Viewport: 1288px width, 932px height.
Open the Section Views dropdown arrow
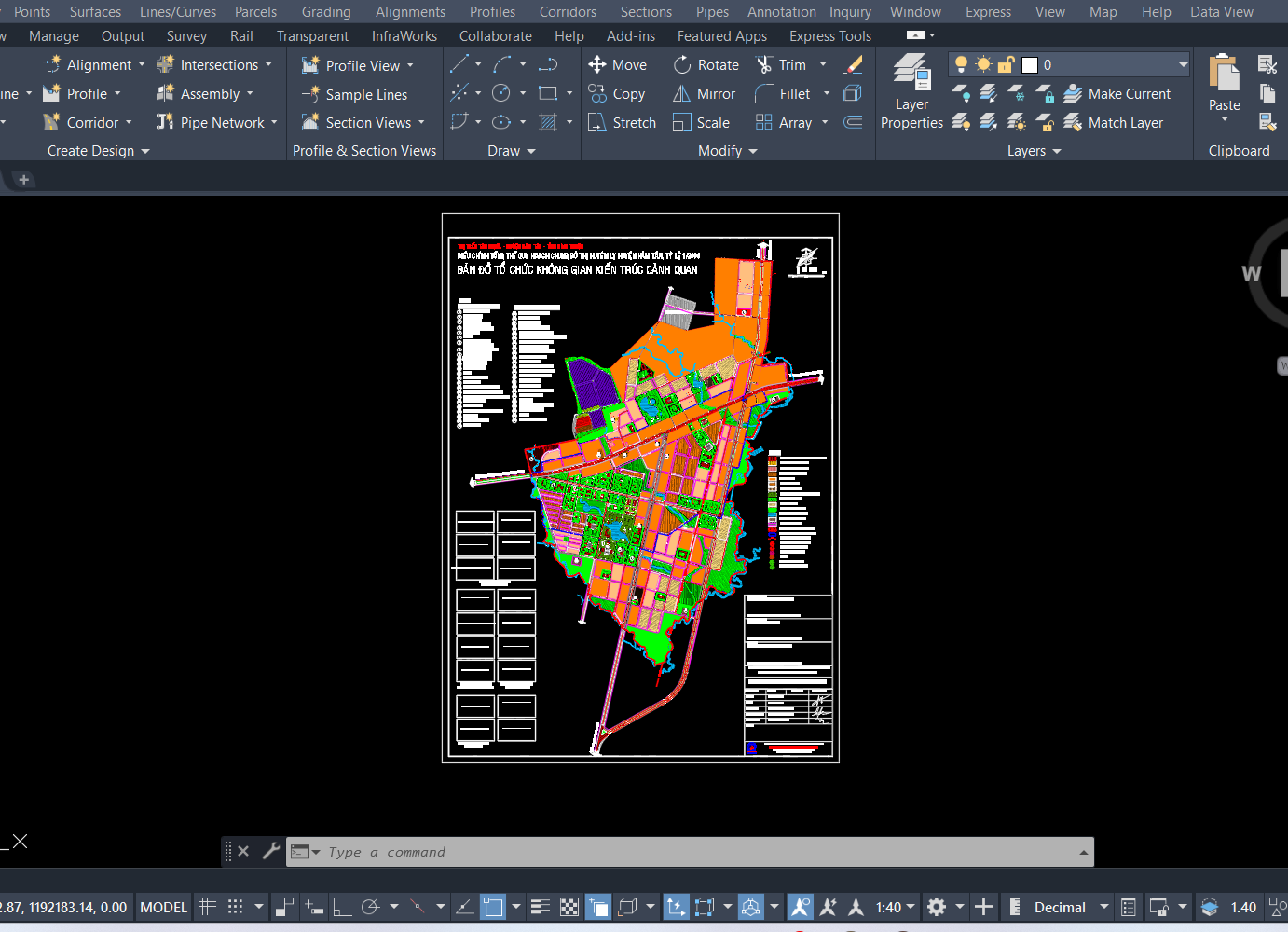pyautogui.click(x=421, y=122)
